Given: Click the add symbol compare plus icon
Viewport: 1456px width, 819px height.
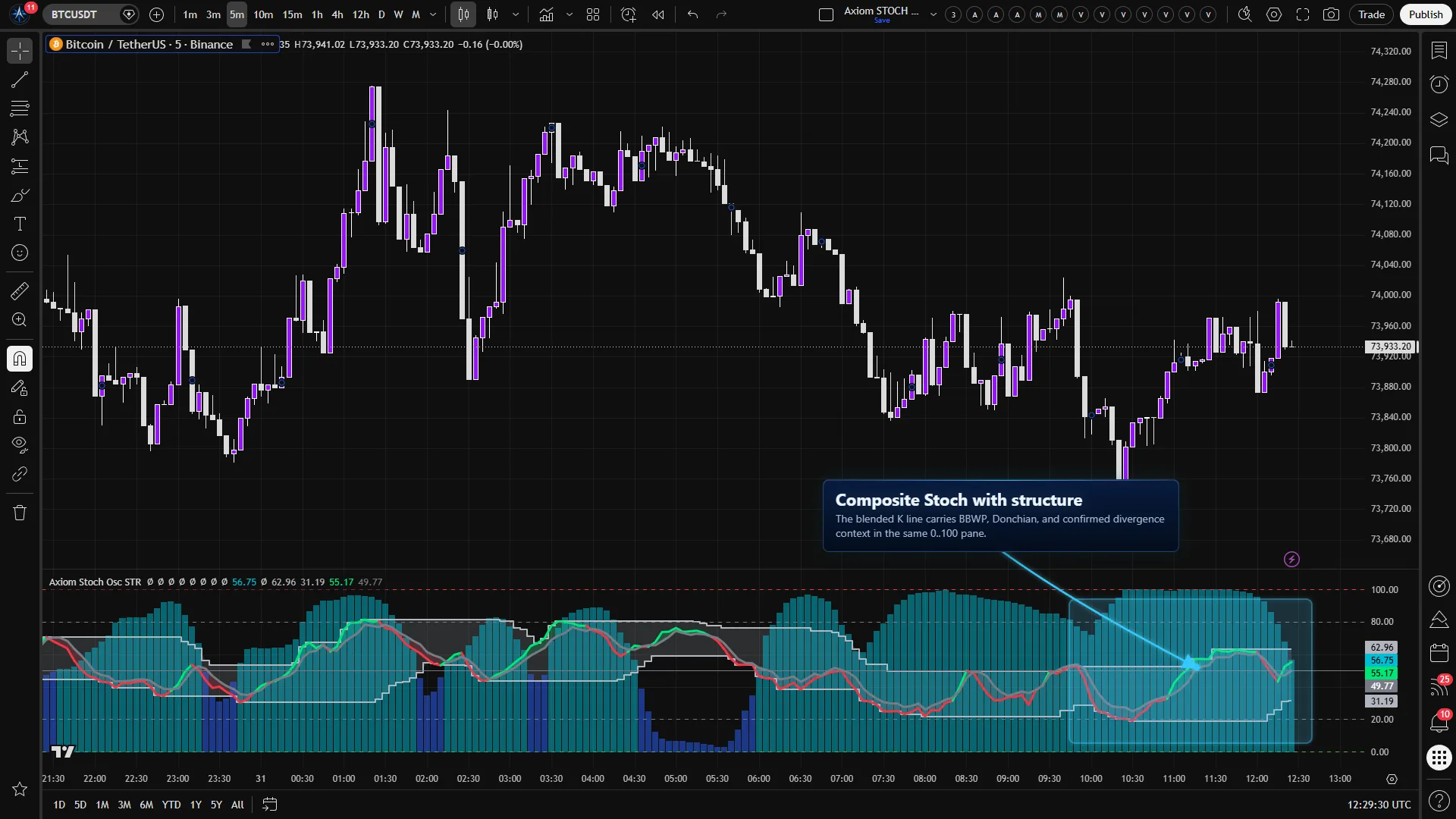Looking at the screenshot, I should (156, 14).
